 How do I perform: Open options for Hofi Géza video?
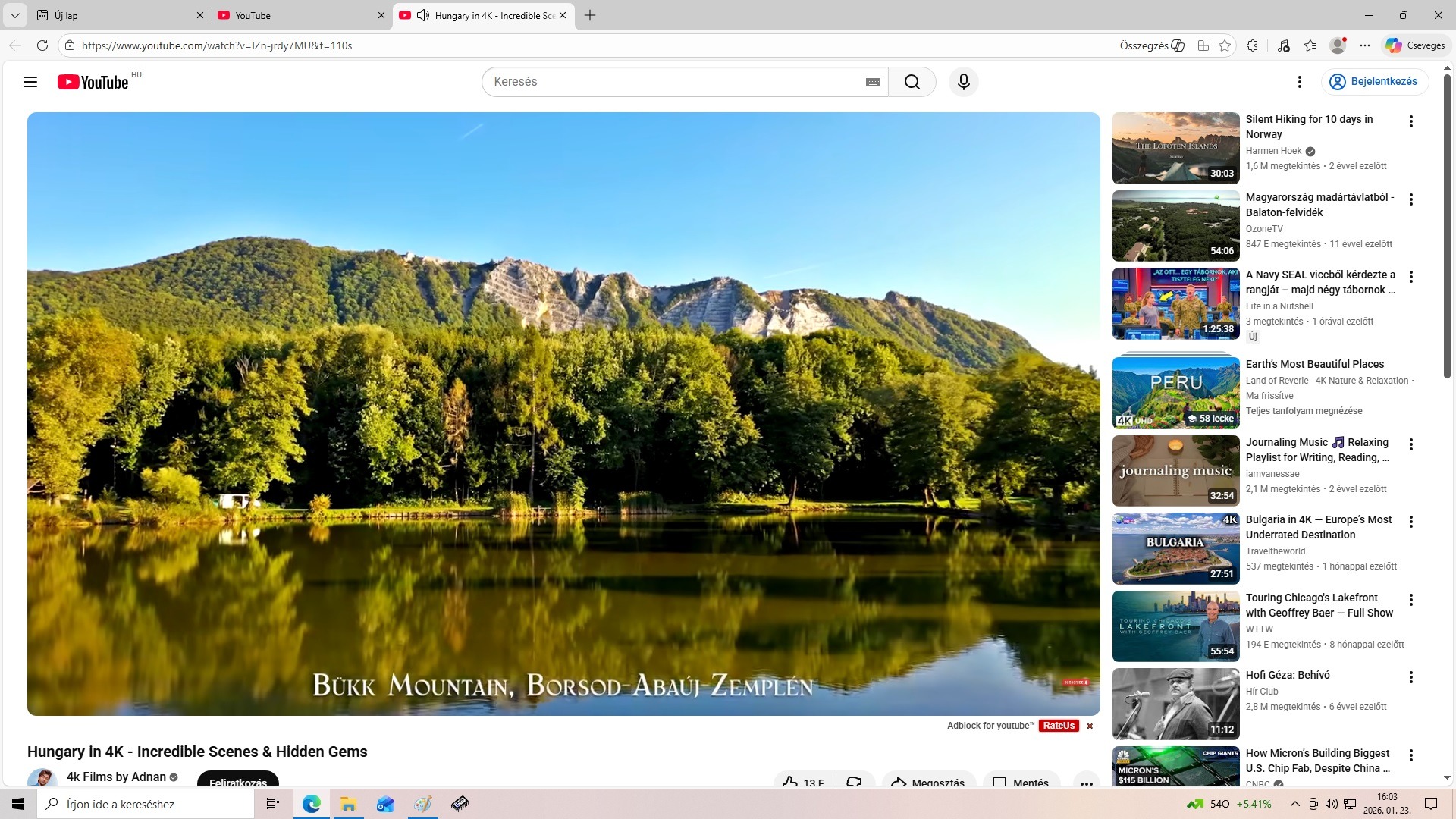point(1410,677)
